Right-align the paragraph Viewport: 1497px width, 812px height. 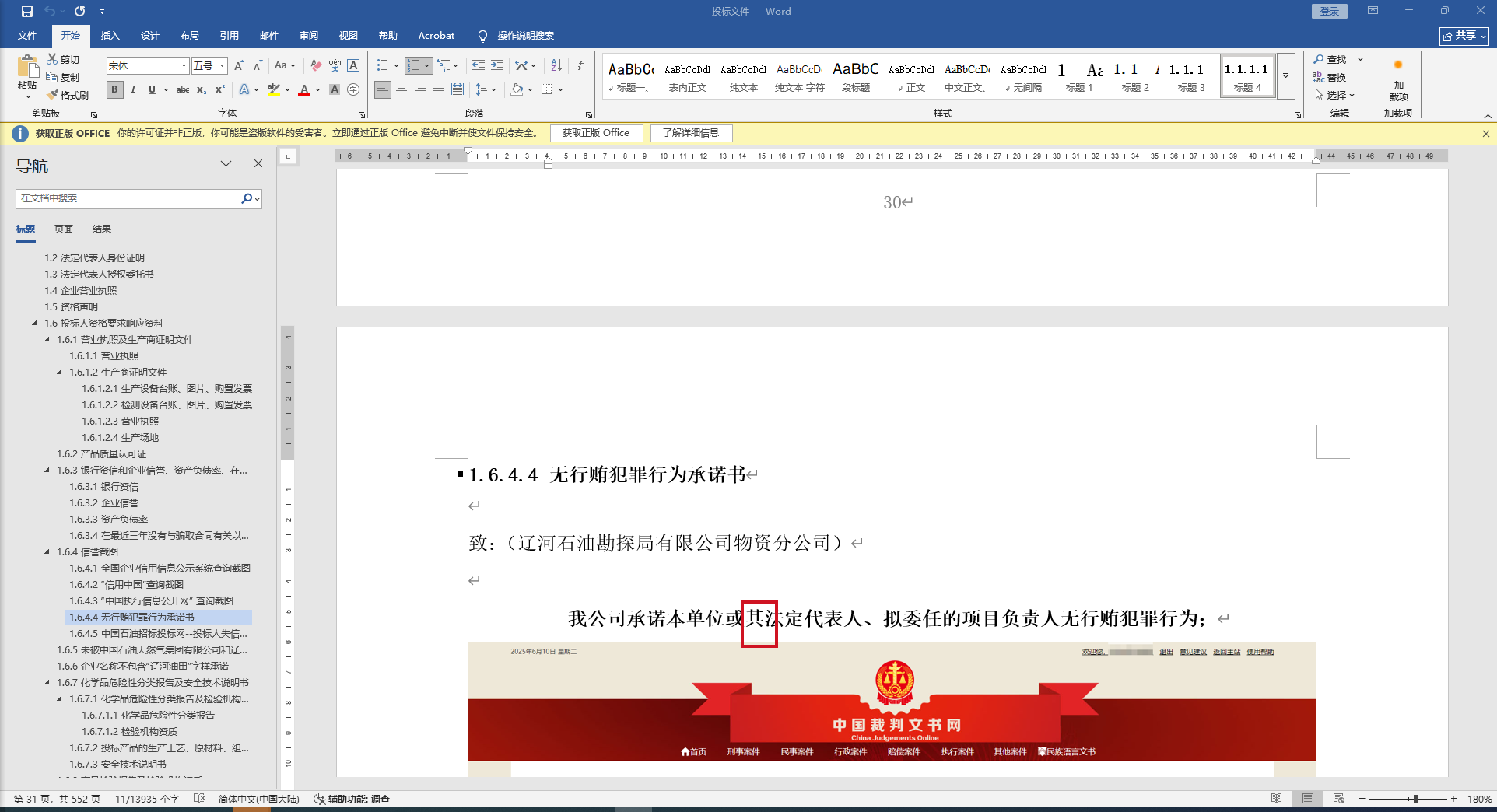pyautogui.click(x=420, y=89)
